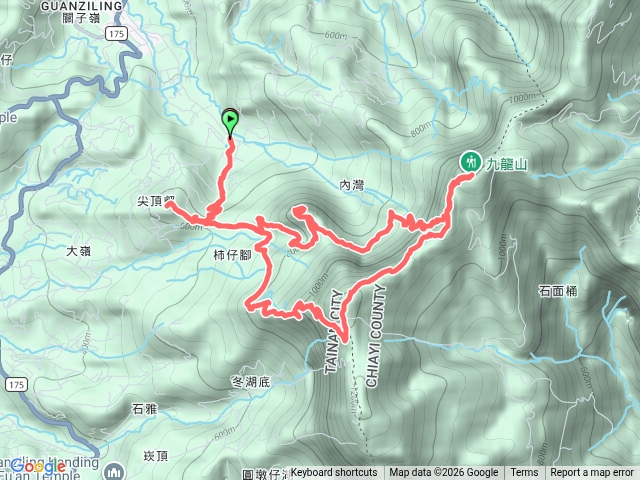This screenshot has height=480, width=640.
Task: Click the 大嶺 place label
Action: (x=79, y=251)
